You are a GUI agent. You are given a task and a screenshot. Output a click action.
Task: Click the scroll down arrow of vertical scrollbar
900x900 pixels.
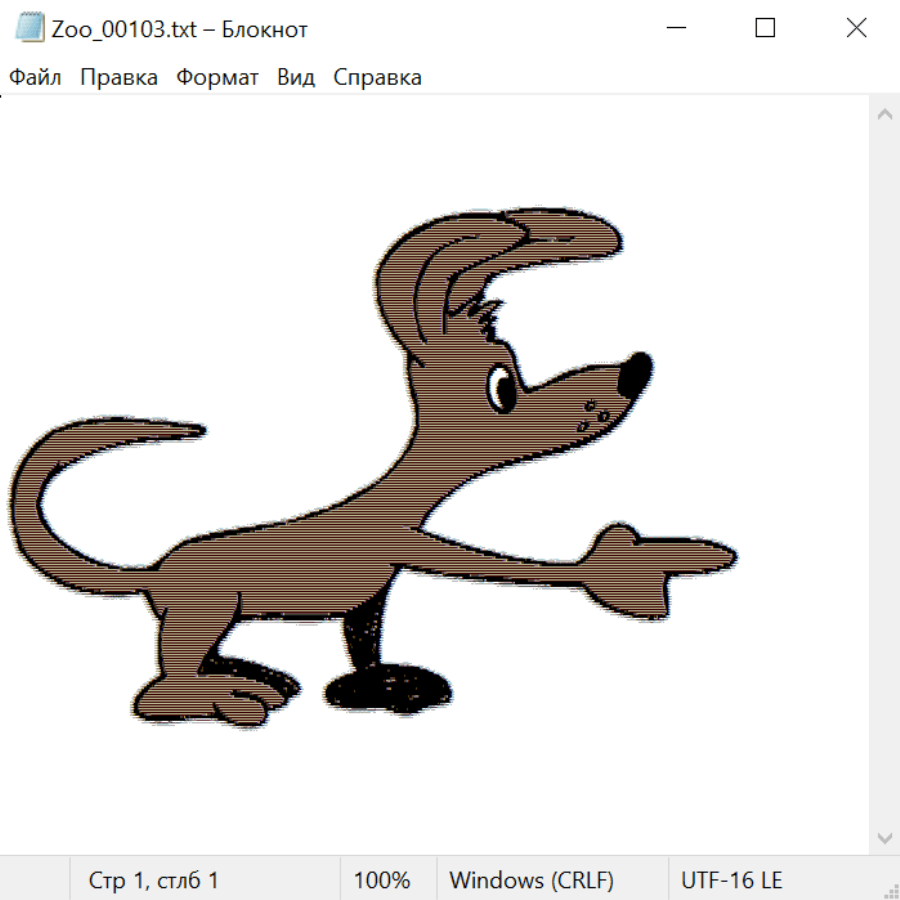[884, 837]
